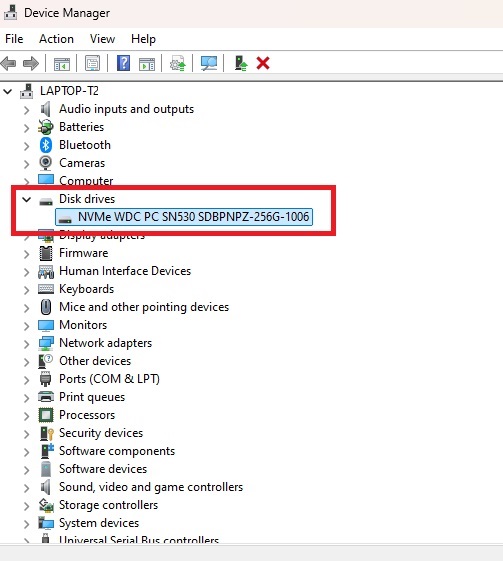Click the Security devices label
The image size is (503, 561).
[x=101, y=433]
